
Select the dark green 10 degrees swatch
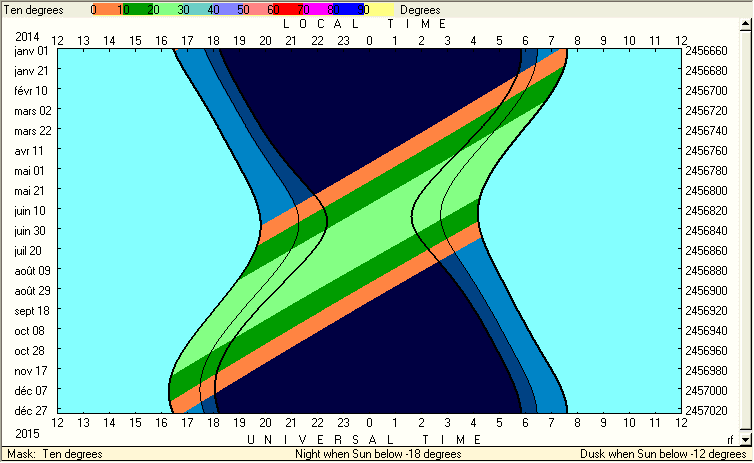tap(138, 10)
